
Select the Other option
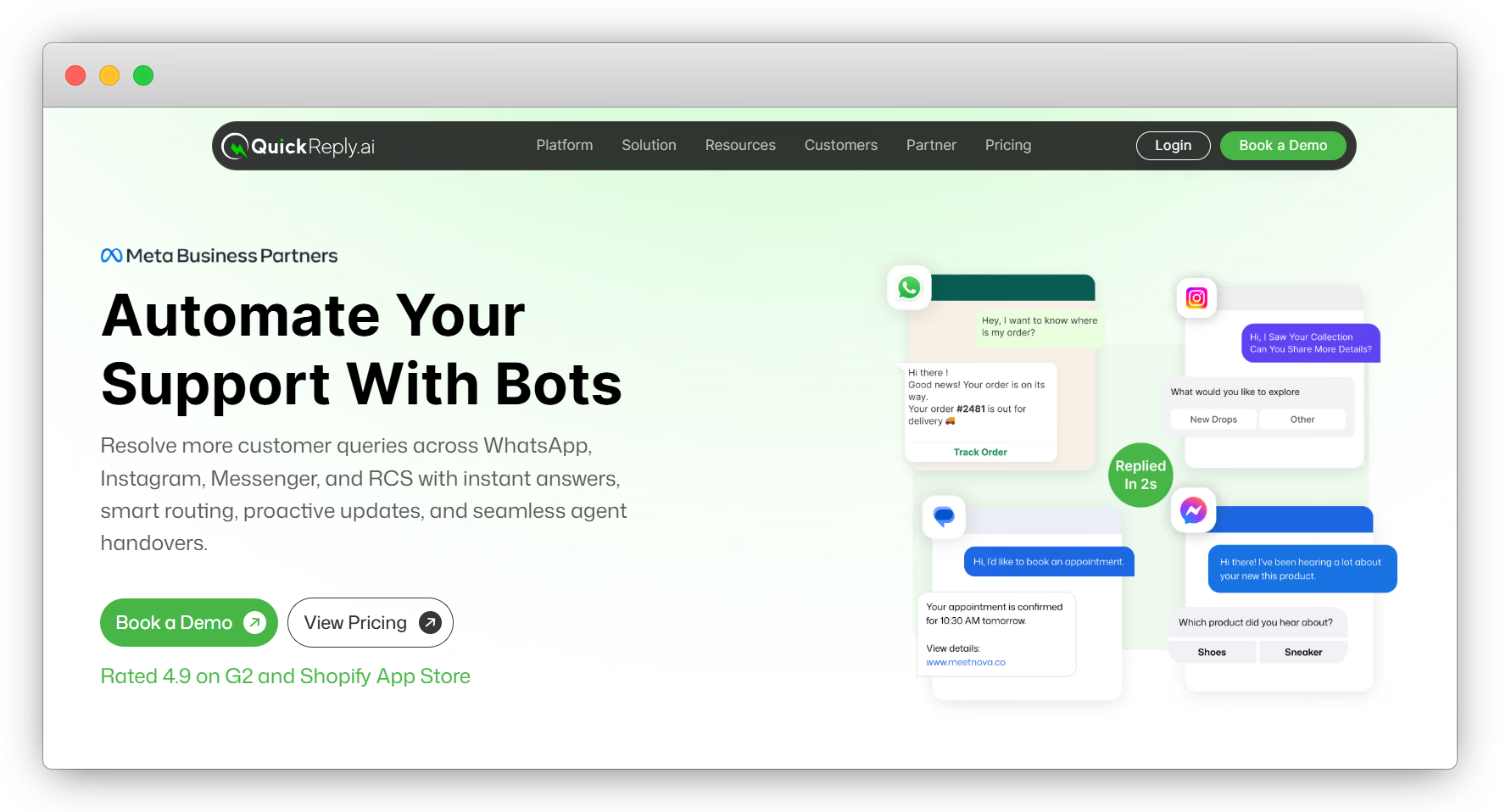(1302, 420)
